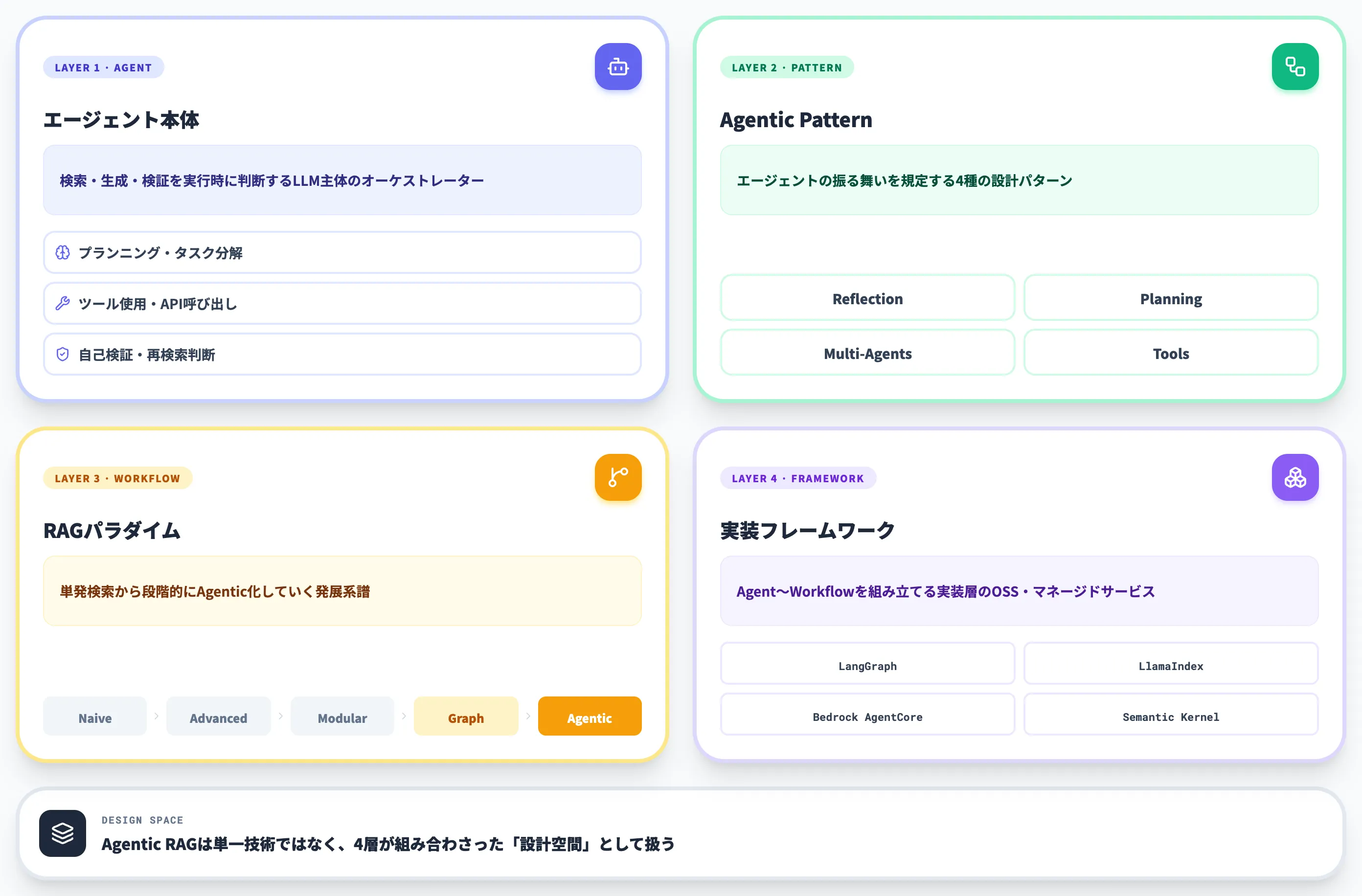Click the ツール使用・API呼び出し row

342,303
